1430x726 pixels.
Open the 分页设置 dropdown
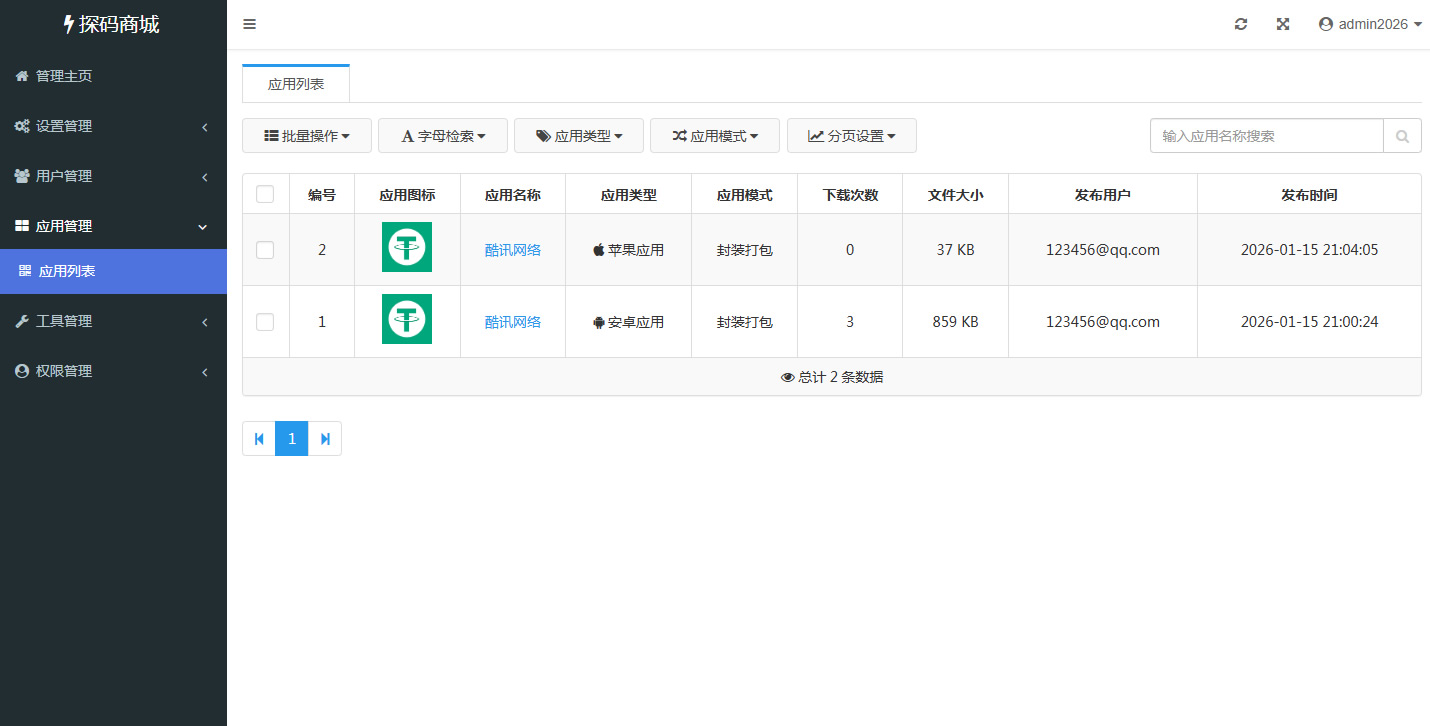point(852,136)
